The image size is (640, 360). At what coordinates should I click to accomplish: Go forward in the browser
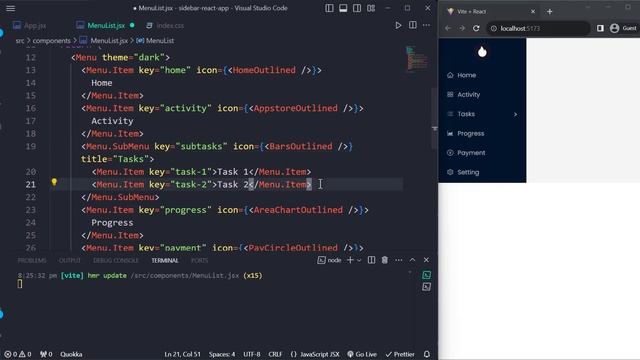coord(462,28)
